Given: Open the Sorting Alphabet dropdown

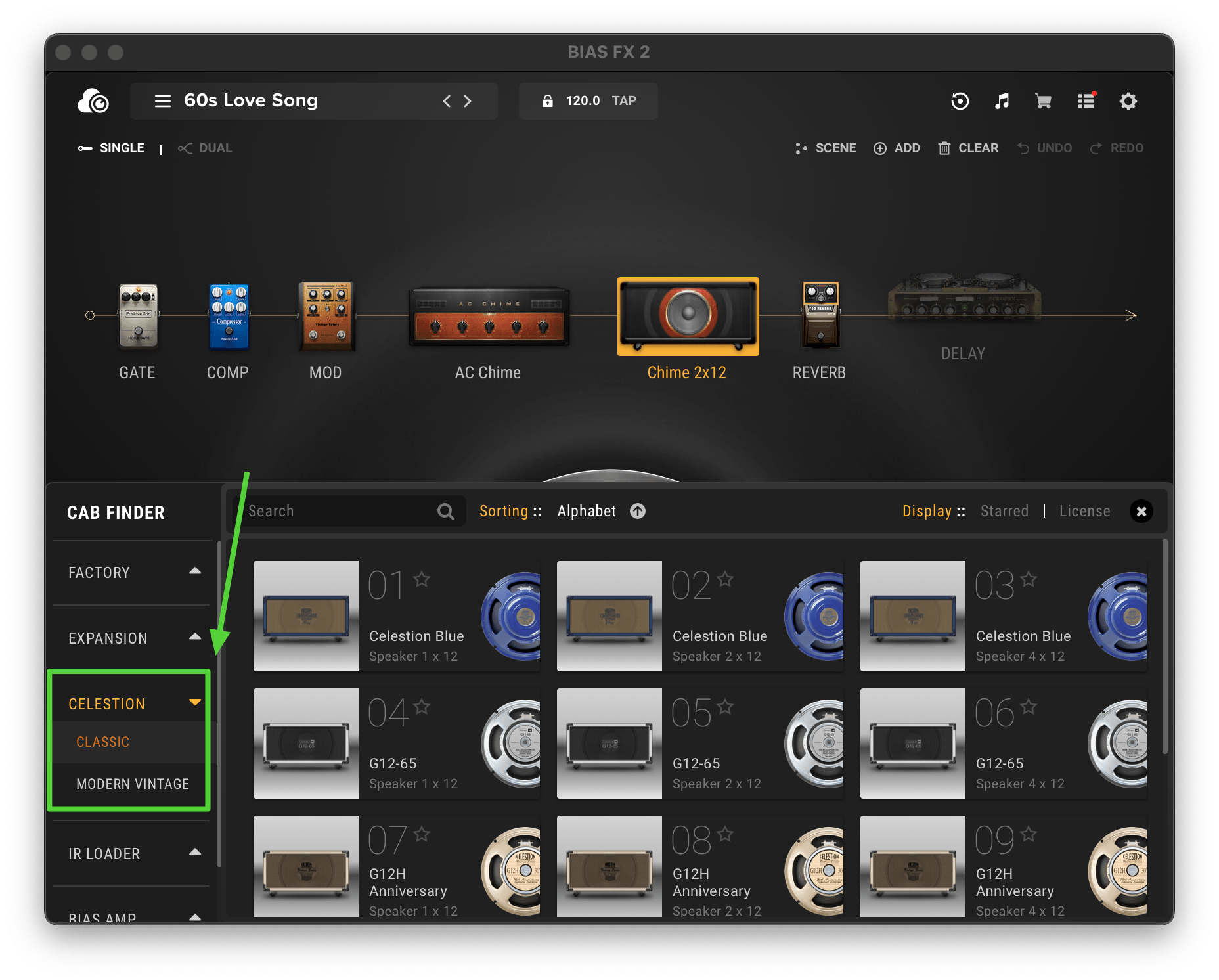Looking at the screenshot, I should [586, 511].
